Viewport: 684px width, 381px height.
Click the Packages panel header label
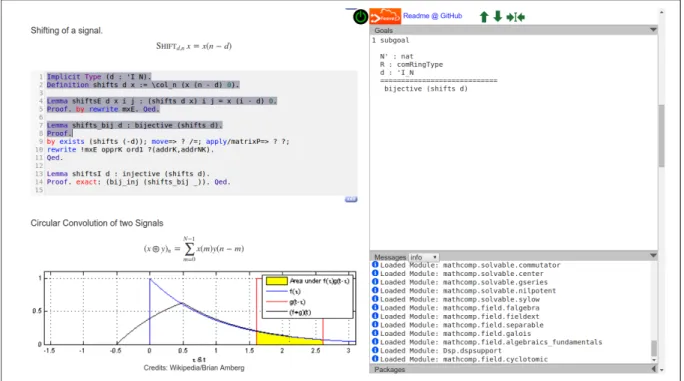[390, 369]
